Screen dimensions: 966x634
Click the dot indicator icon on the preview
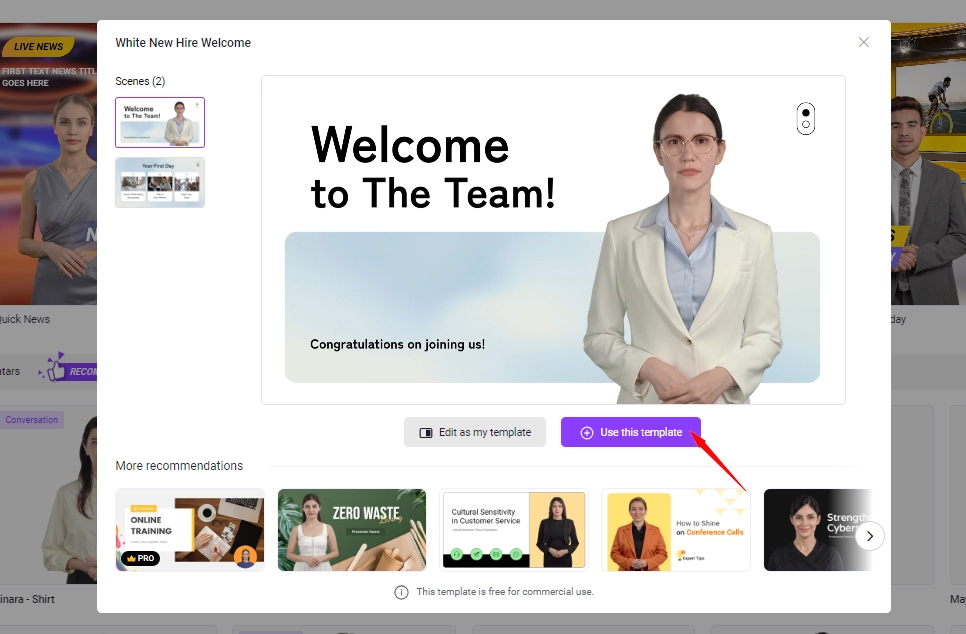pyautogui.click(x=806, y=118)
